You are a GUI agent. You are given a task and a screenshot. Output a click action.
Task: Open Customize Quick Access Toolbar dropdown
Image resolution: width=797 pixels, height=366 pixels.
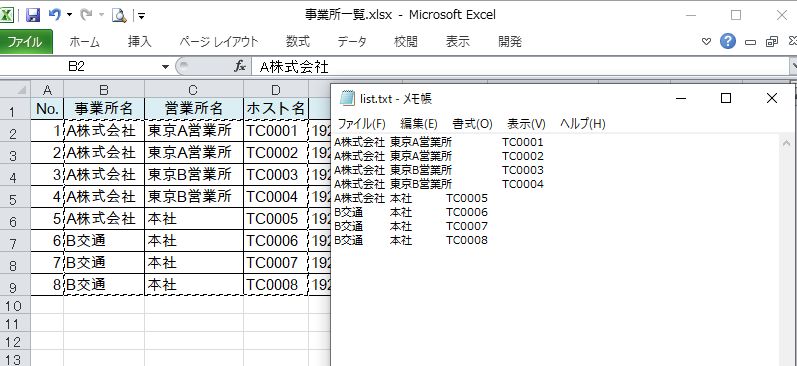click(141, 16)
